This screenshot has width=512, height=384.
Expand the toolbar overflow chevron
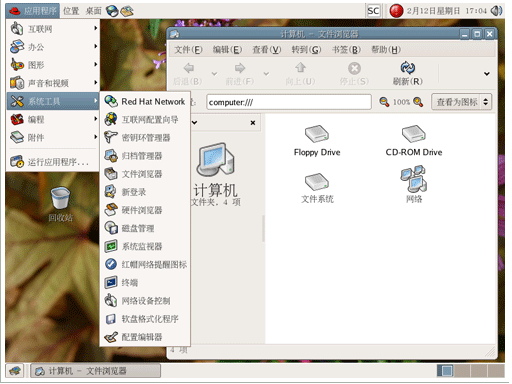tap(487, 74)
